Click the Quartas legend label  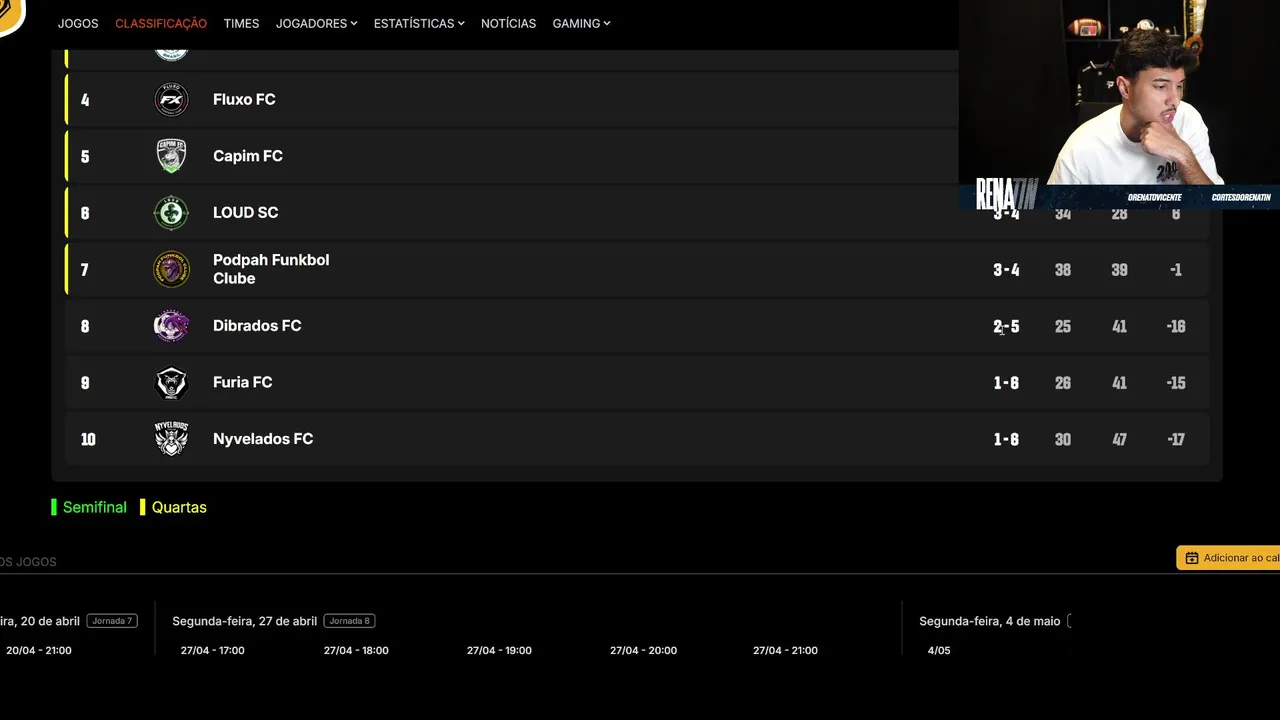[x=179, y=507]
